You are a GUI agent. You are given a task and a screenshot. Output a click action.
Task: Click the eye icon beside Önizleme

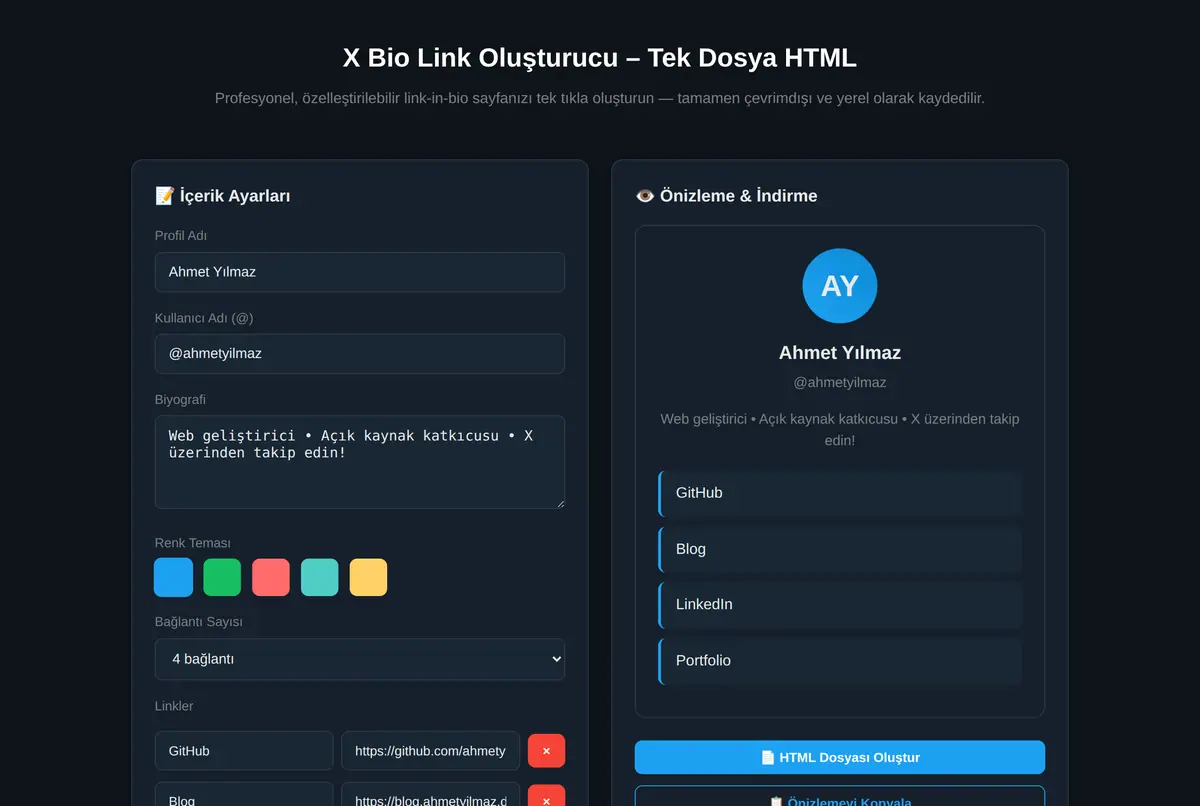pyautogui.click(x=645, y=196)
